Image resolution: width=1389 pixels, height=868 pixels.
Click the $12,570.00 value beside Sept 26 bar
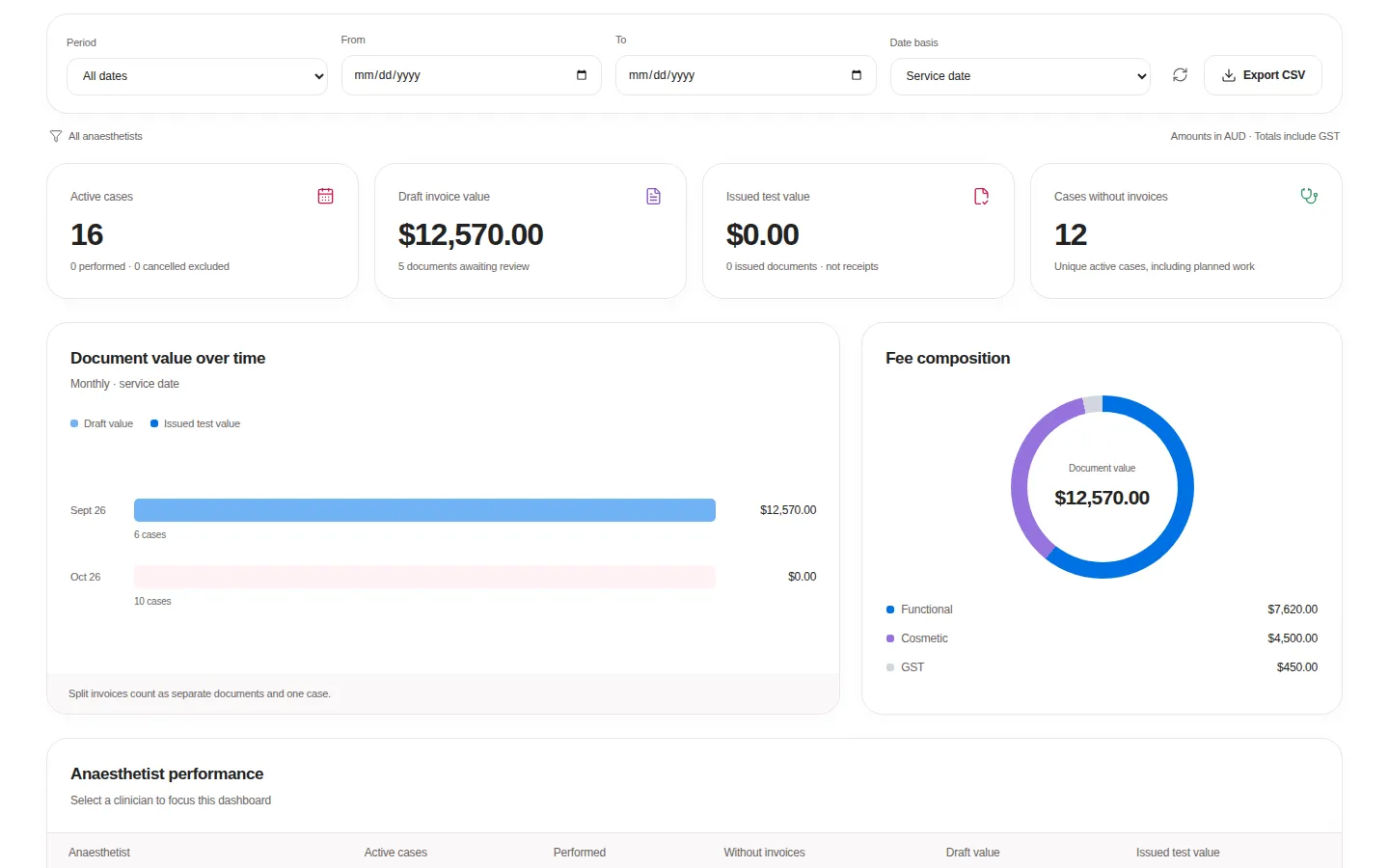click(x=788, y=510)
